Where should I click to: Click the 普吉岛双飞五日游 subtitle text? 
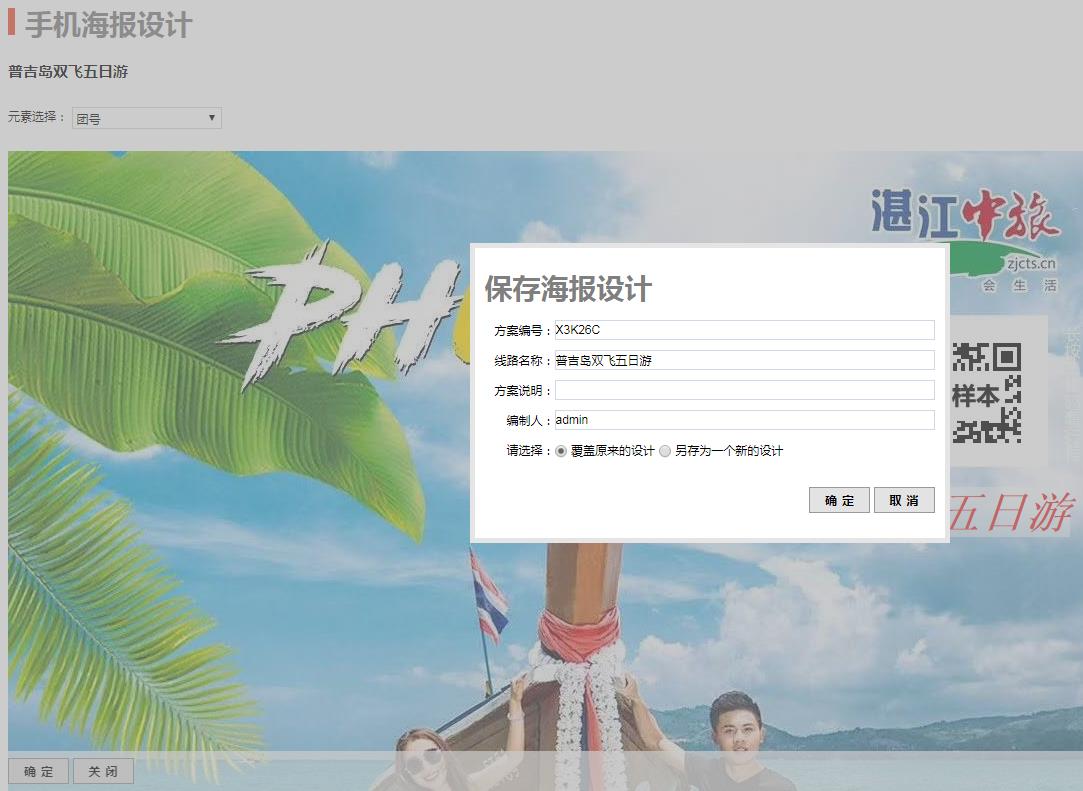click(x=68, y=72)
